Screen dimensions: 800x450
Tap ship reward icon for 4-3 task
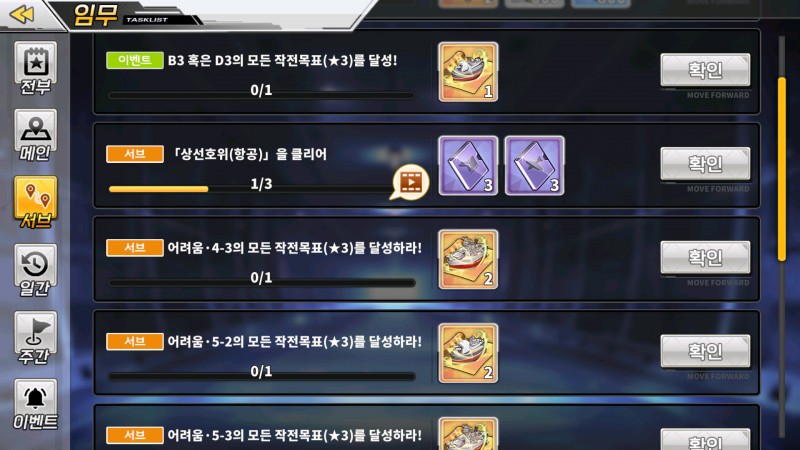pyautogui.click(x=468, y=260)
